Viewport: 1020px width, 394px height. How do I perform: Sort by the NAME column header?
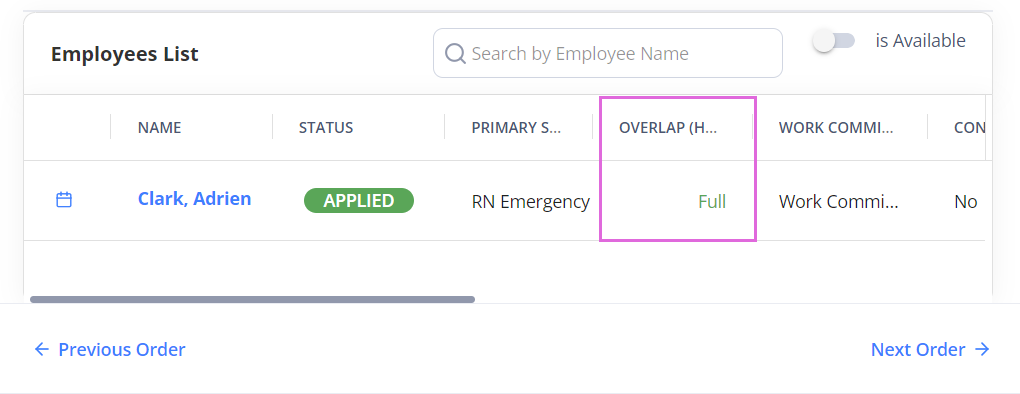159,127
